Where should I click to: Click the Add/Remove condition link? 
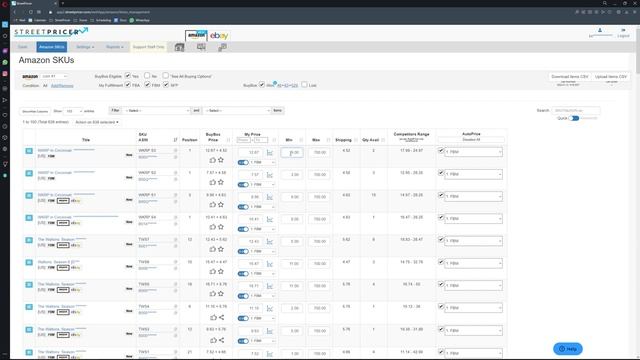(62, 86)
